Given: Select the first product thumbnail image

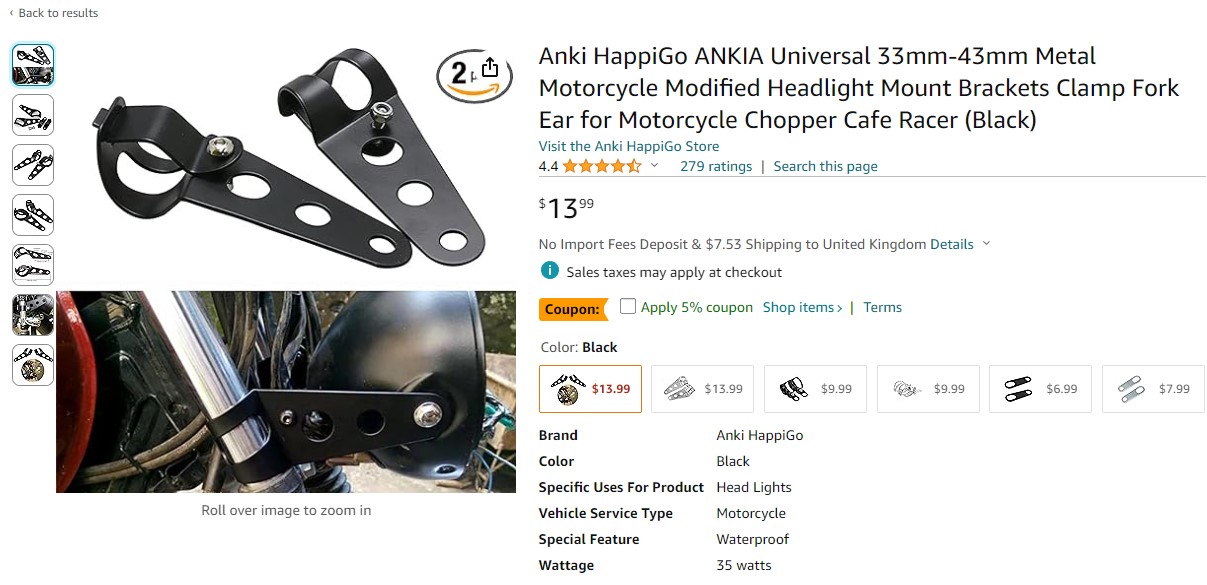Looking at the screenshot, I should (33, 65).
